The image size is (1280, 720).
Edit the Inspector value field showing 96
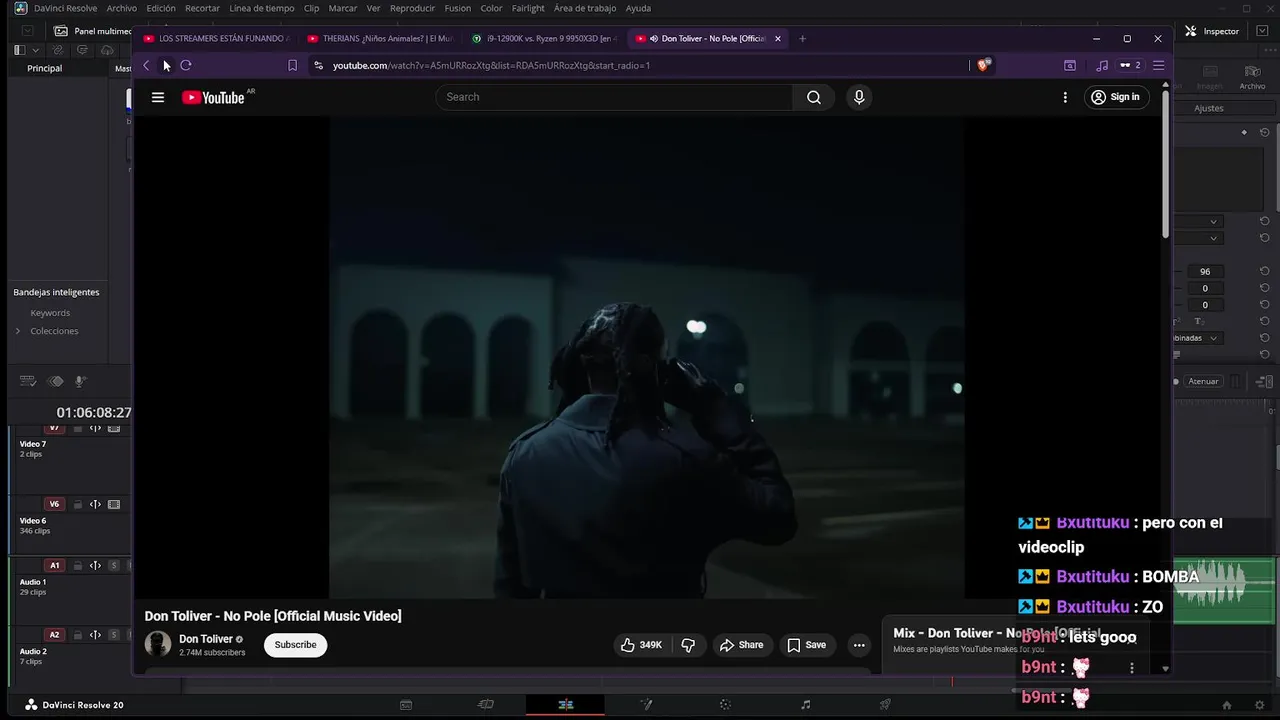coord(1205,271)
